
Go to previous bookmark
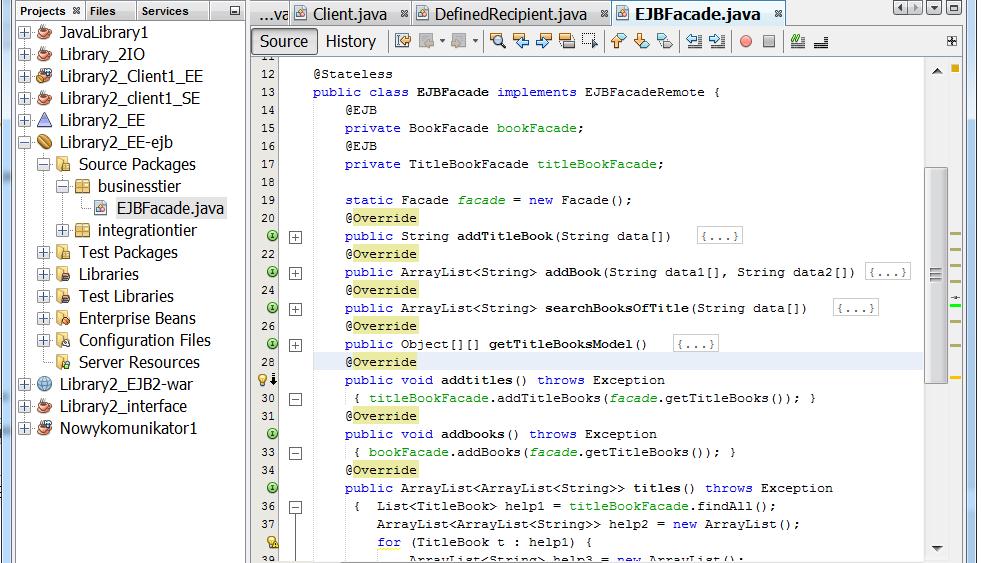click(x=618, y=41)
